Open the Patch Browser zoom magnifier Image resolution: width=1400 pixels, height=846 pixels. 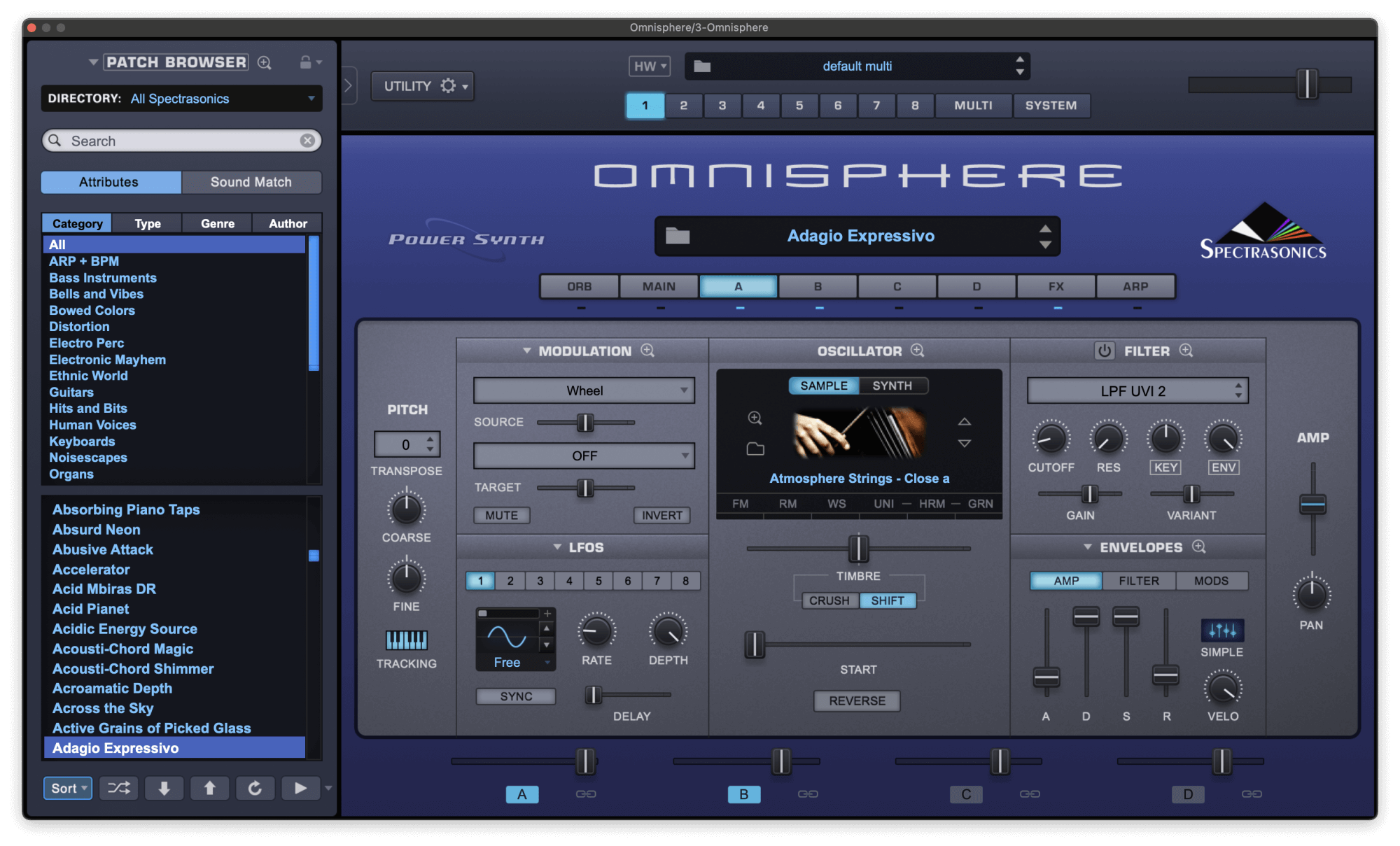tap(264, 62)
